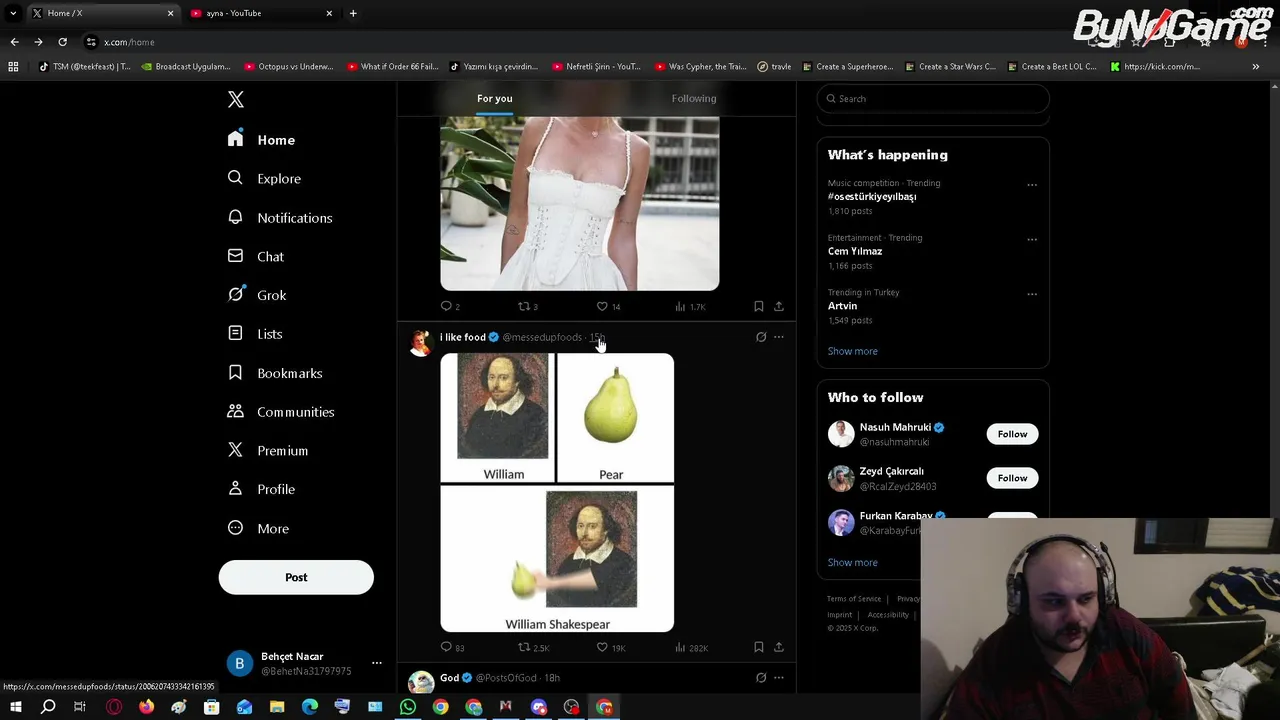Image resolution: width=1280 pixels, height=720 pixels.
Task: Open the Windows Start menu
Action: (15, 707)
